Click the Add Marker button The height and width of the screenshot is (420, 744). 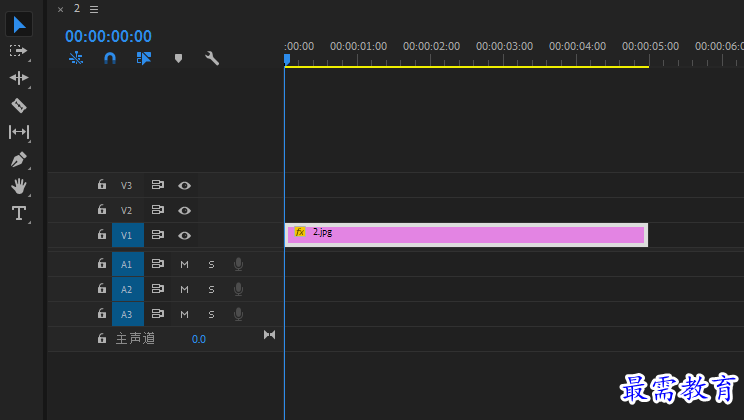coord(178,58)
